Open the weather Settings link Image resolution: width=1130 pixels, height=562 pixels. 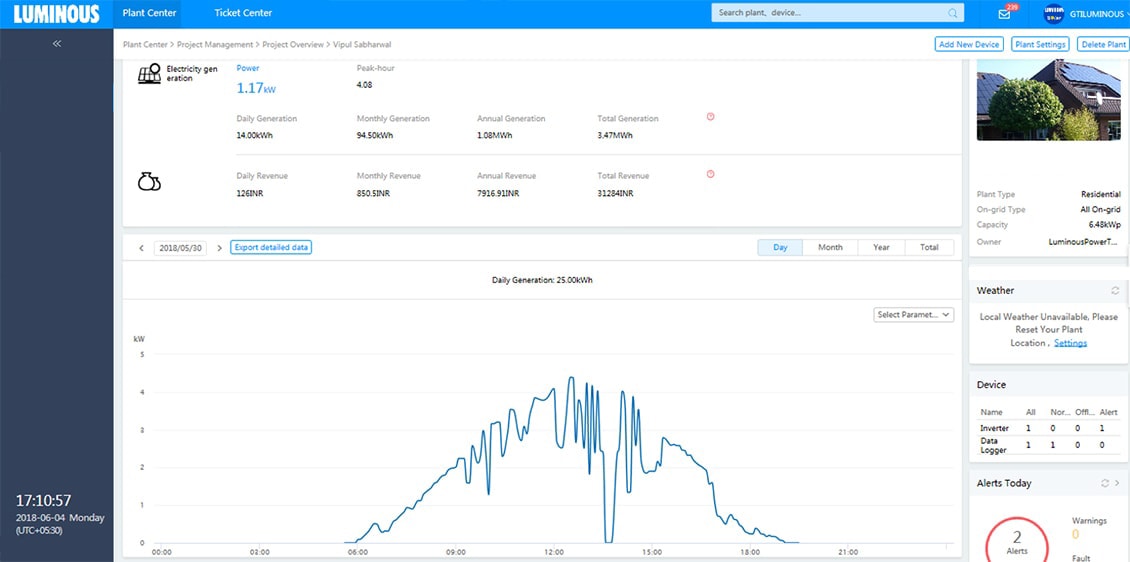pos(1070,343)
